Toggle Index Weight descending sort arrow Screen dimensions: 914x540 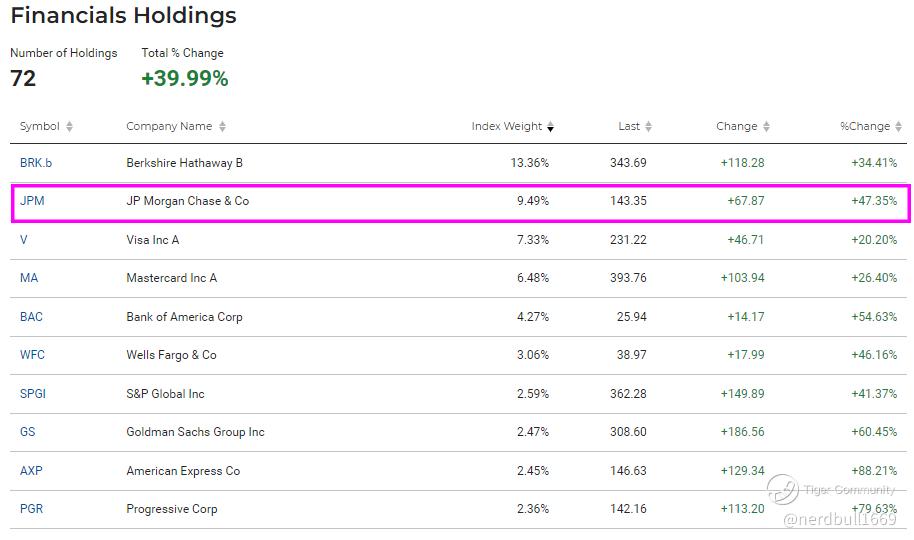(550, 127)
